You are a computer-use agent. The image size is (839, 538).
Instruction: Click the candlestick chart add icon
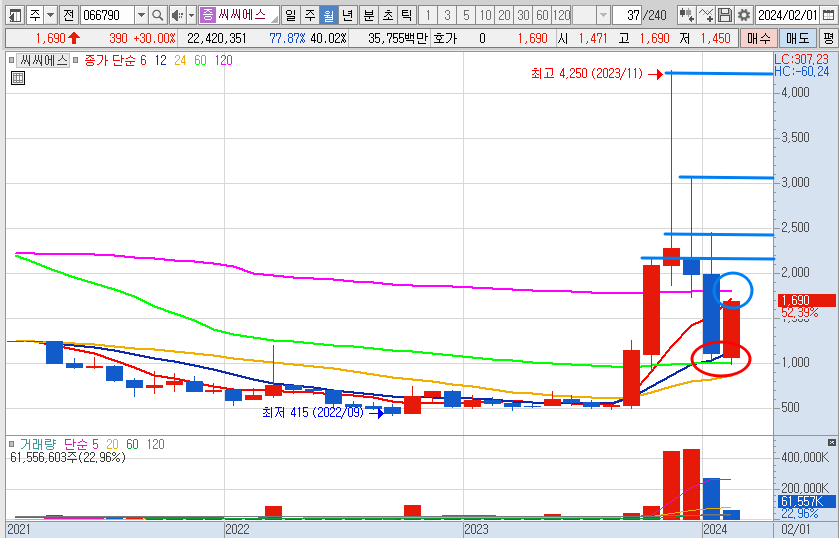click(x=687, y=15)
